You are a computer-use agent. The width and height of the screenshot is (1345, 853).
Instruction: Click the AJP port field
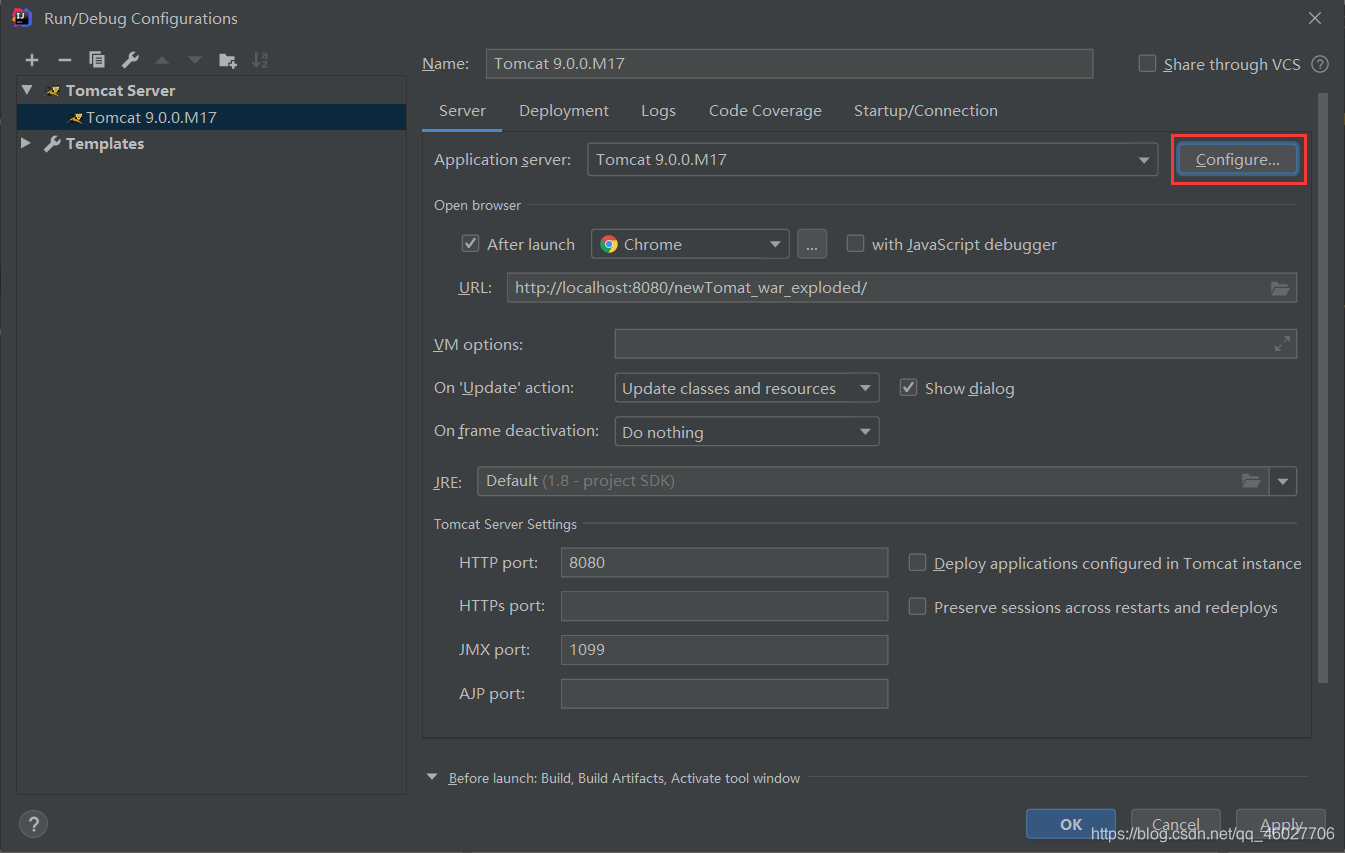click(x=725, y=694)
